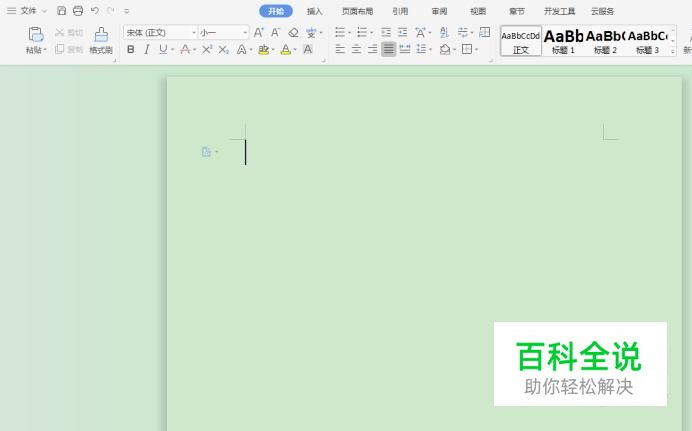Click the paragraph layout icon beside cursor
The width and height of the screenshot is (692, 431).
[x=206, y=152]
